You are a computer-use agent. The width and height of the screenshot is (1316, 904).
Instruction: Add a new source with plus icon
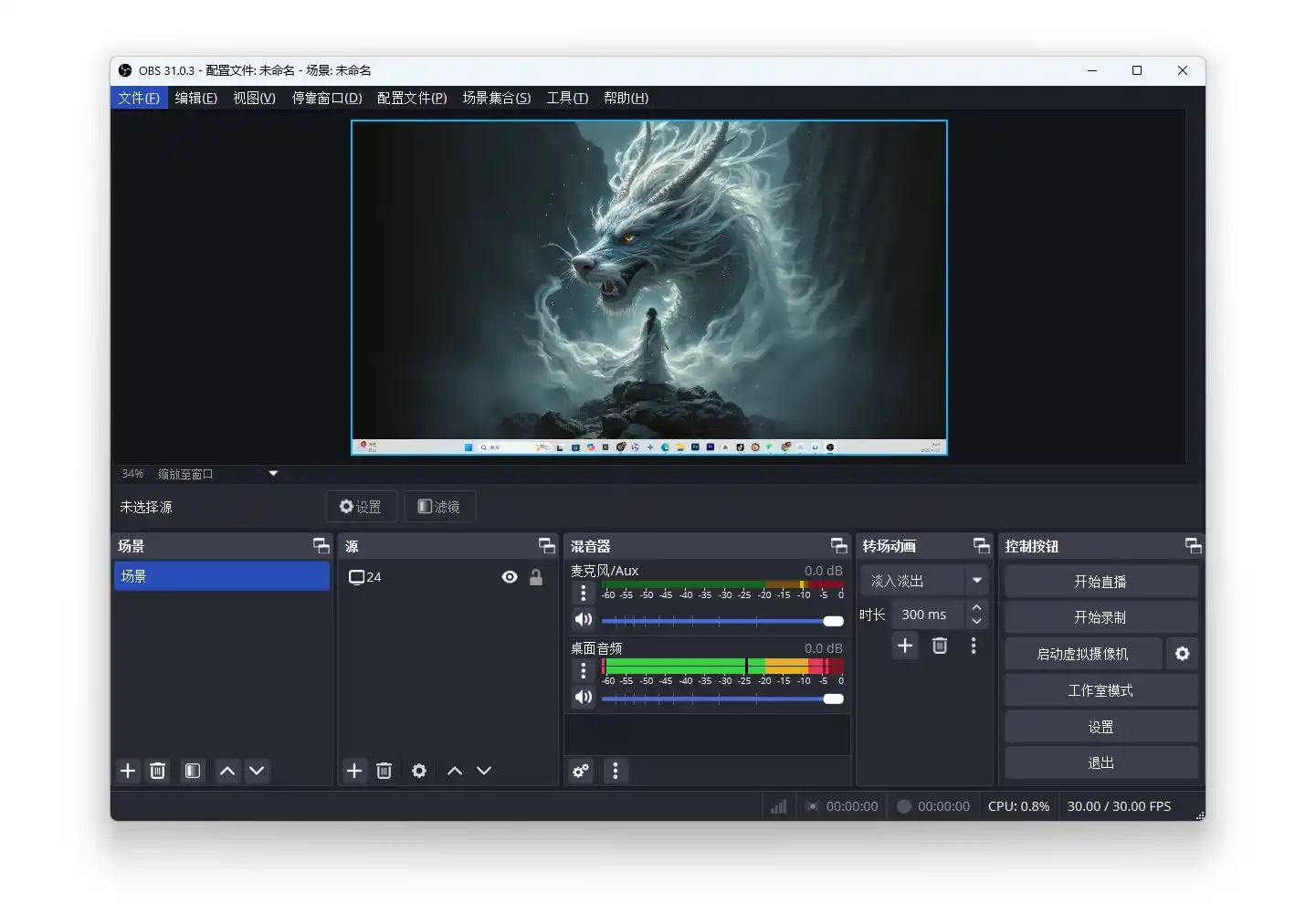point(354,771)
